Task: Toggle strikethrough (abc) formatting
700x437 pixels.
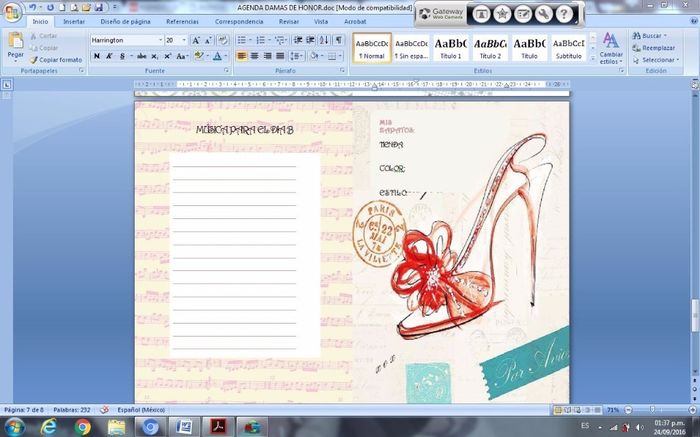Action: 142,56
